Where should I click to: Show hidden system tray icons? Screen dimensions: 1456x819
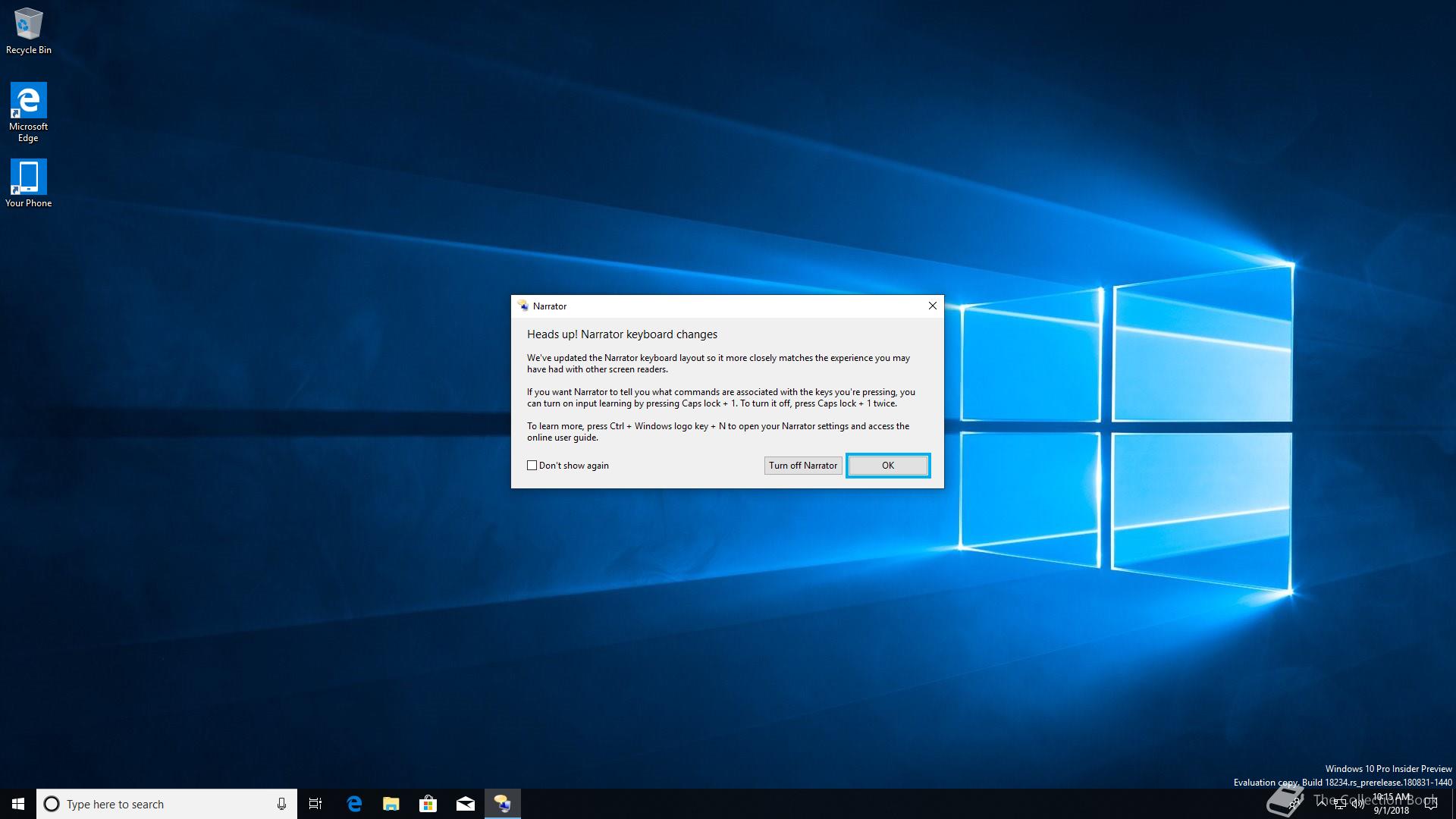[1322, 803]
